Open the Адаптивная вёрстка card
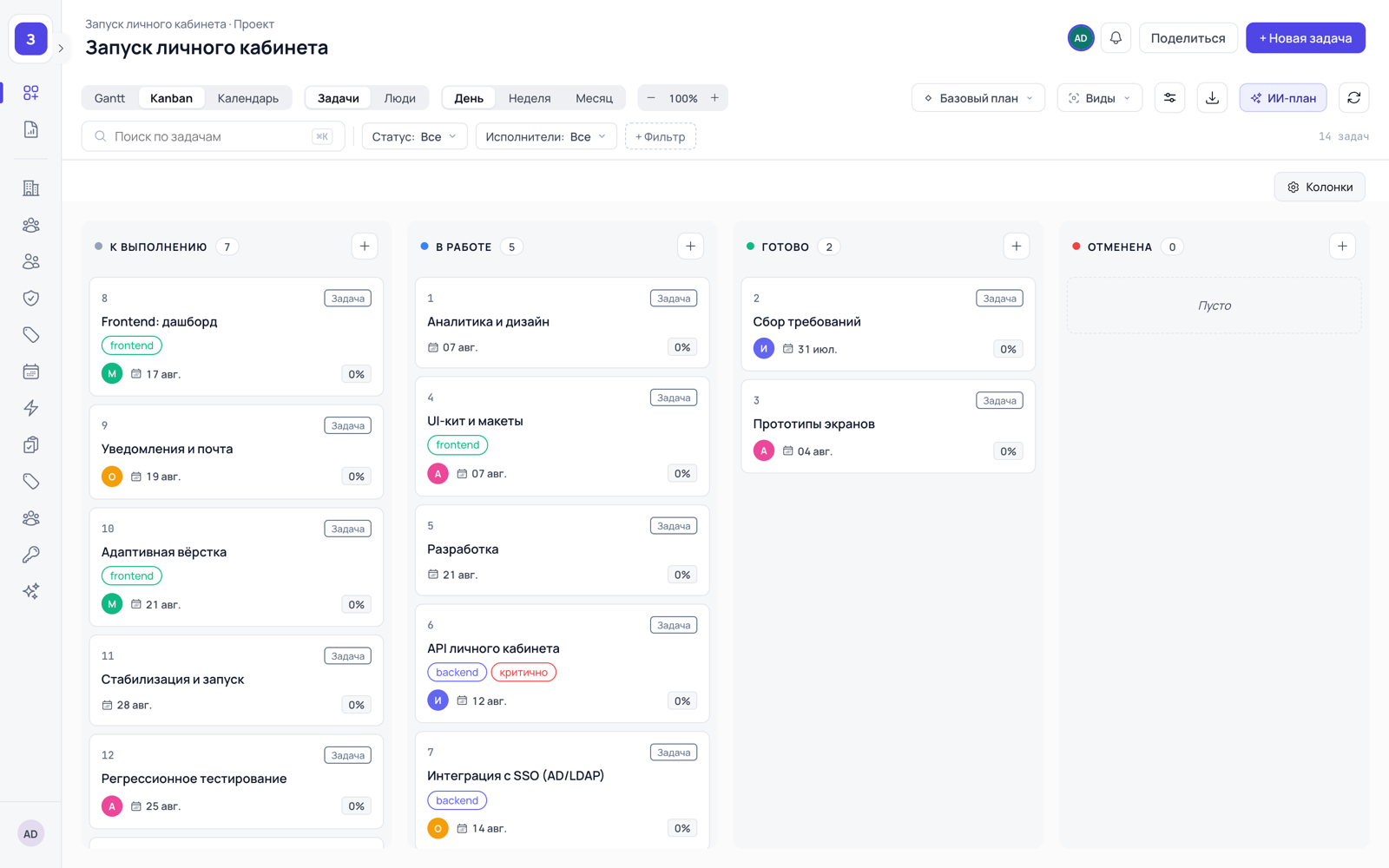Viewport: 1389px width, 868px height. click(x=236, y=567)
